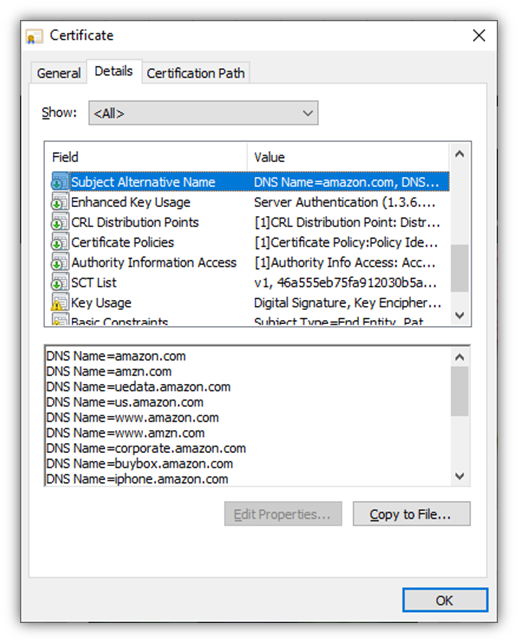518x643 pixels.
Task: Click the SCT List field icon
Action: pyautogui.click(x=59, y=282)
